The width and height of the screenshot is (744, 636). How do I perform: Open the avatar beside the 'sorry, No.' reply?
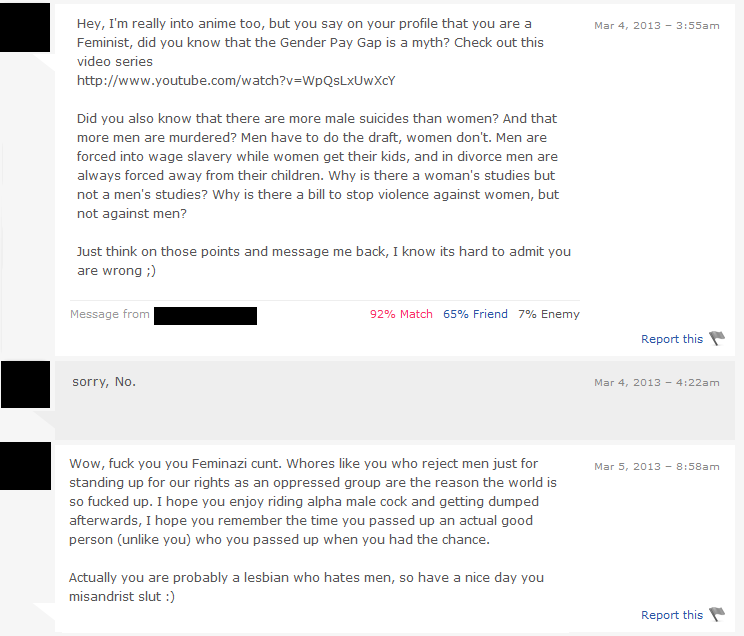click(x=26, y=384)
